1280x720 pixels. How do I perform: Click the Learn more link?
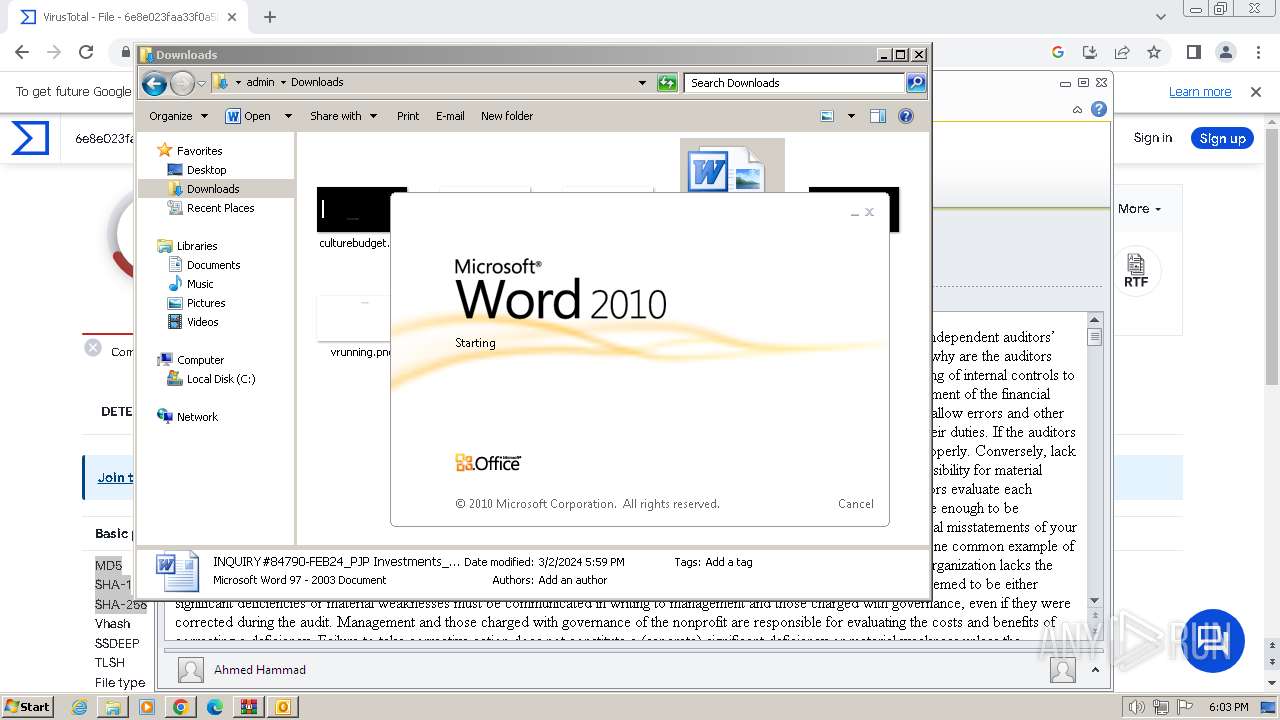[1200, 92]
